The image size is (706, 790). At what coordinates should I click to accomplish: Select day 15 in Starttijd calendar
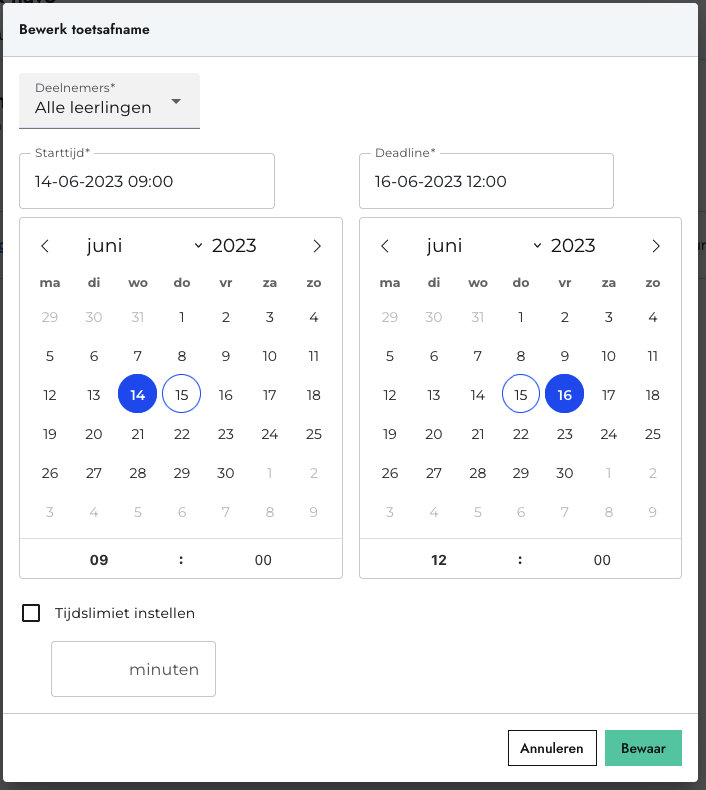(181, 394)
